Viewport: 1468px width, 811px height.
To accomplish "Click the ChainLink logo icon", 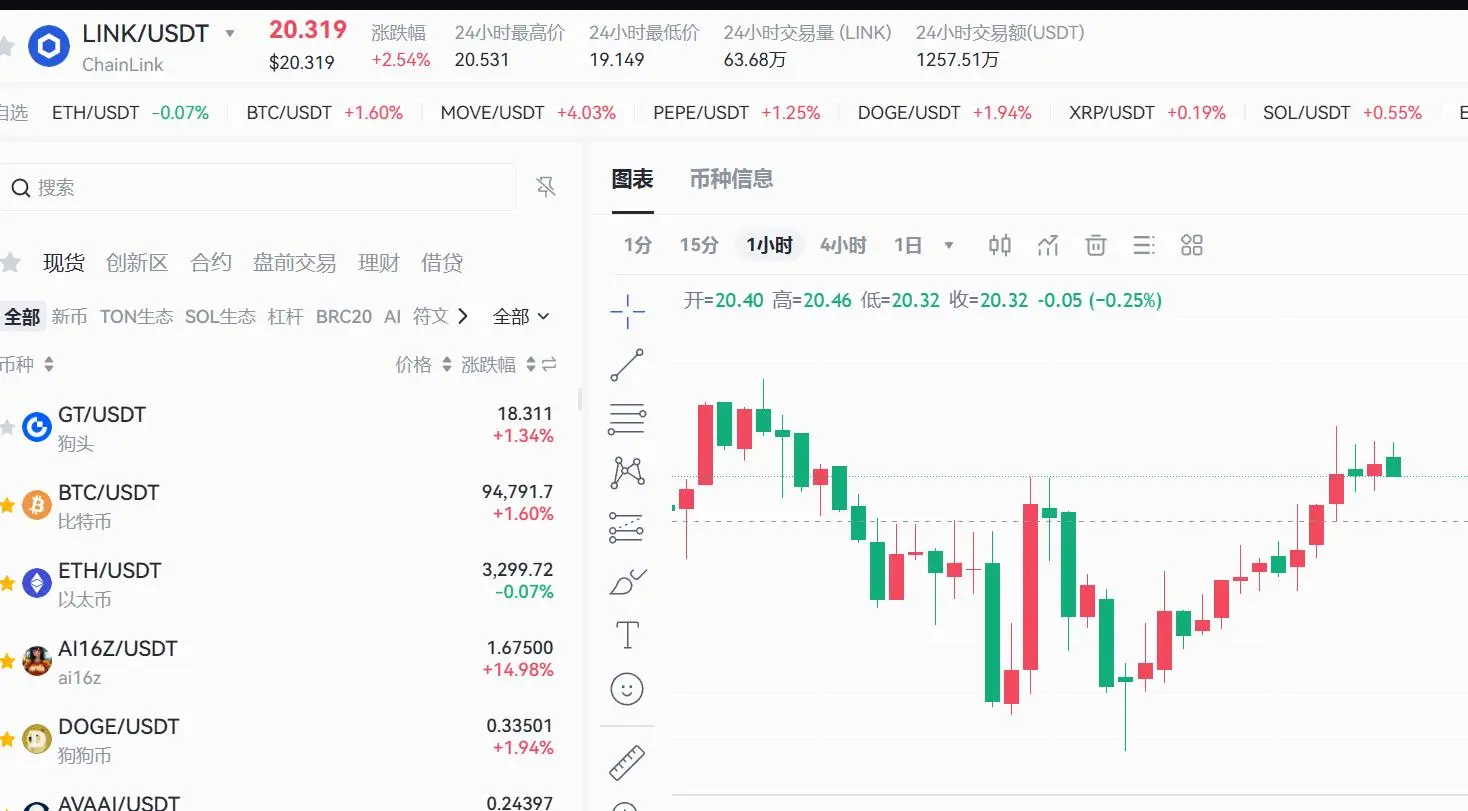I will [x=49, y=46].
